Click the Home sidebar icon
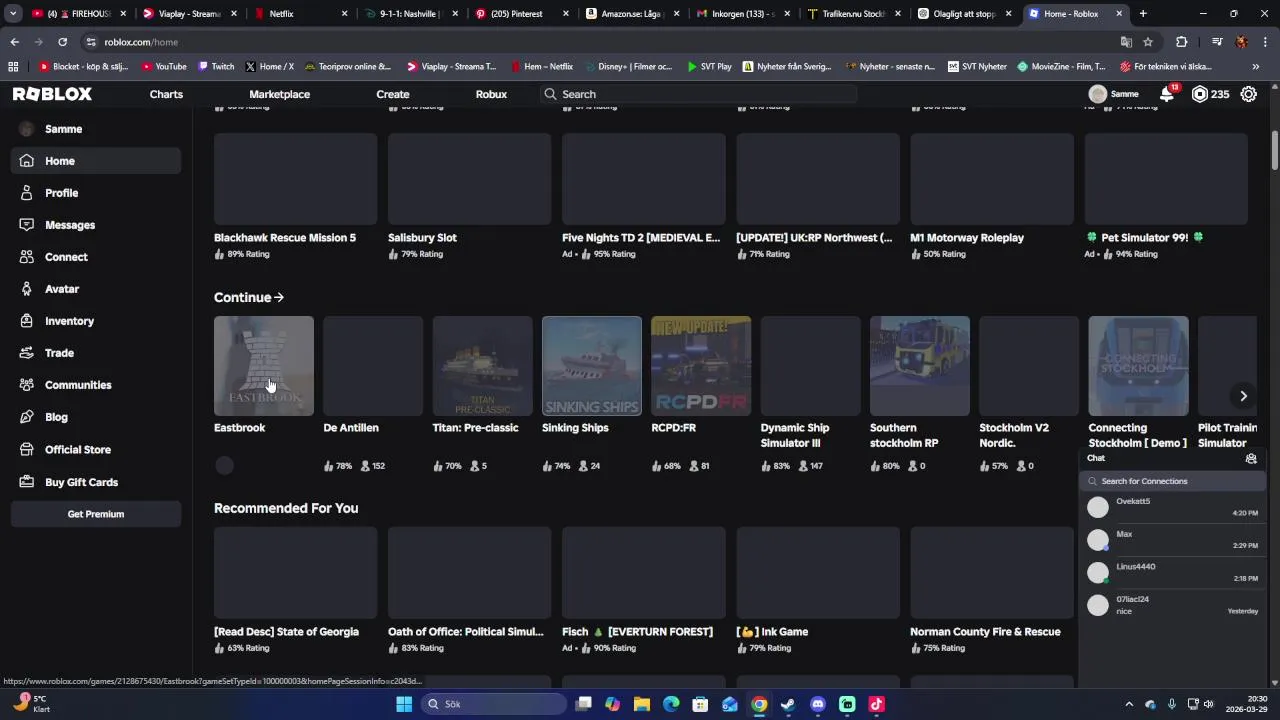1280x720 pixels. point(27,161)
